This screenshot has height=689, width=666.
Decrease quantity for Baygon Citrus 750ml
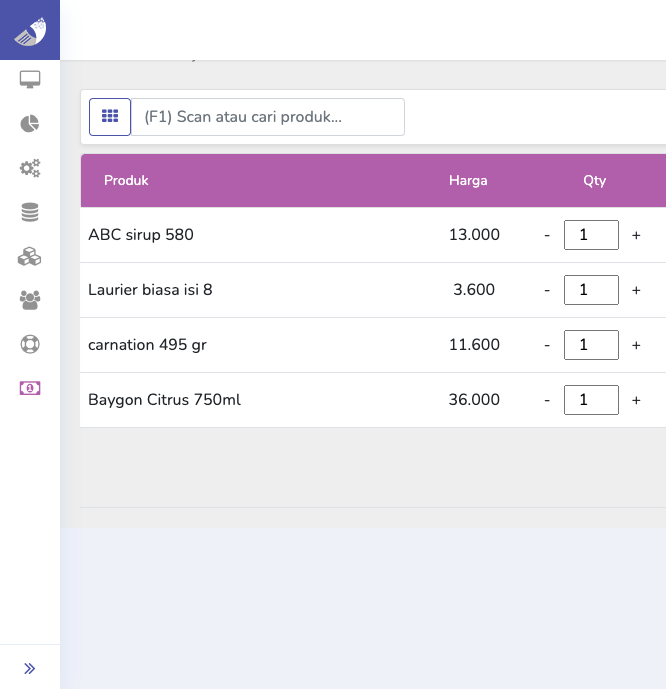pyautogui.click(x=547, y=400)
